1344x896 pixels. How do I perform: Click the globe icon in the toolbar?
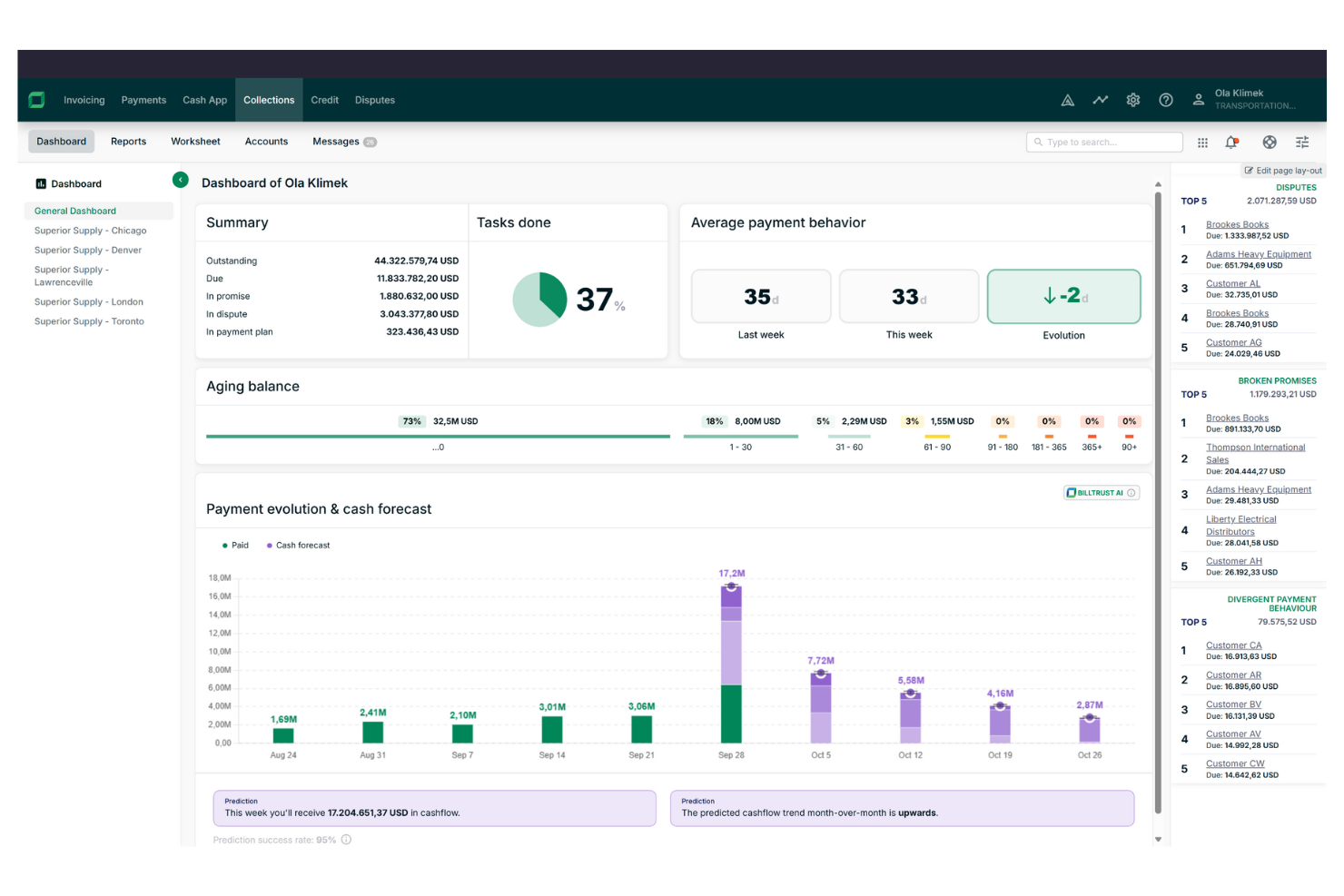[1270, 142]
